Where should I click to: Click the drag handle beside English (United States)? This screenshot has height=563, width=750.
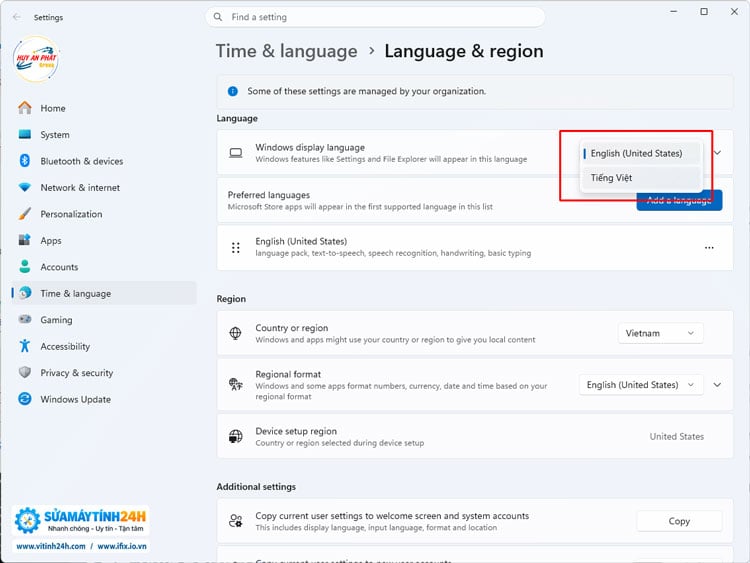coord(235,248)
